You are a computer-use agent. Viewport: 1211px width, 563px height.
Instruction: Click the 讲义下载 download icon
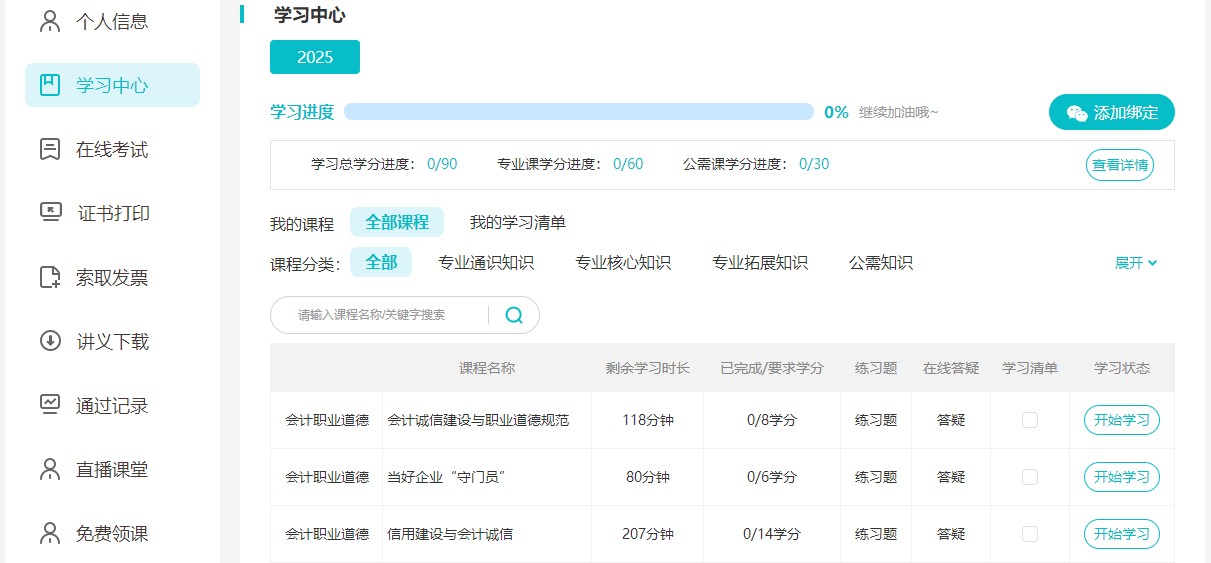coord(50,341)
